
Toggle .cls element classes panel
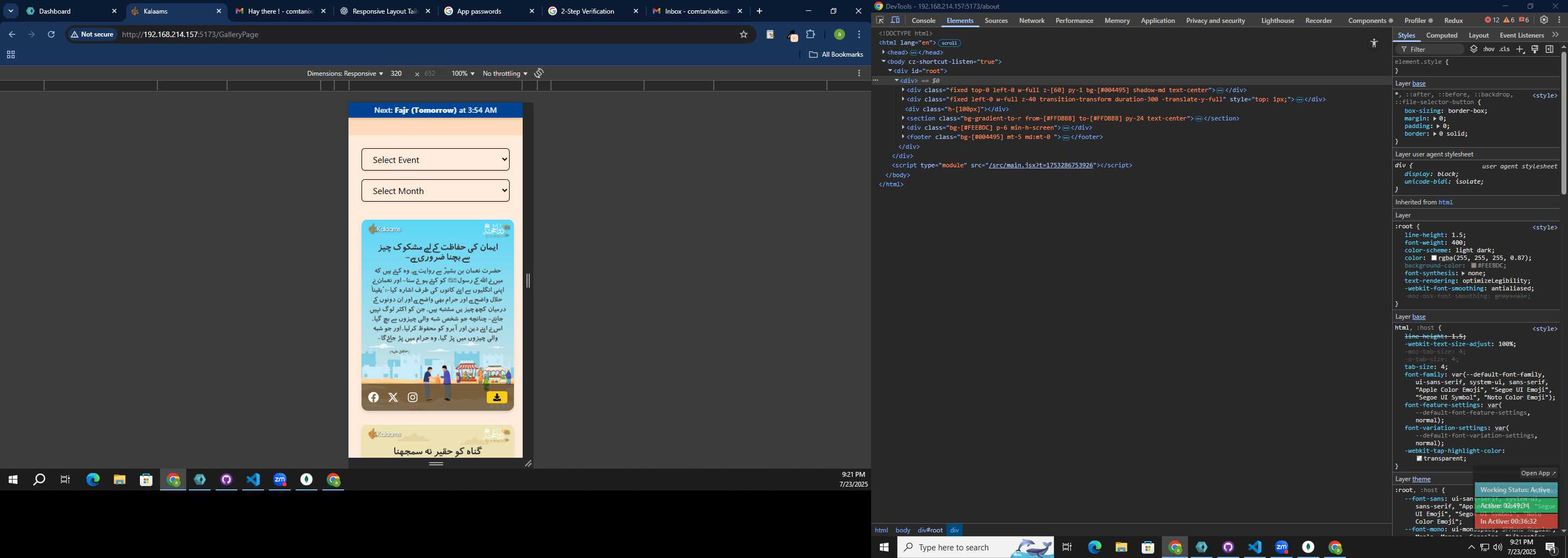point(1504,50)
